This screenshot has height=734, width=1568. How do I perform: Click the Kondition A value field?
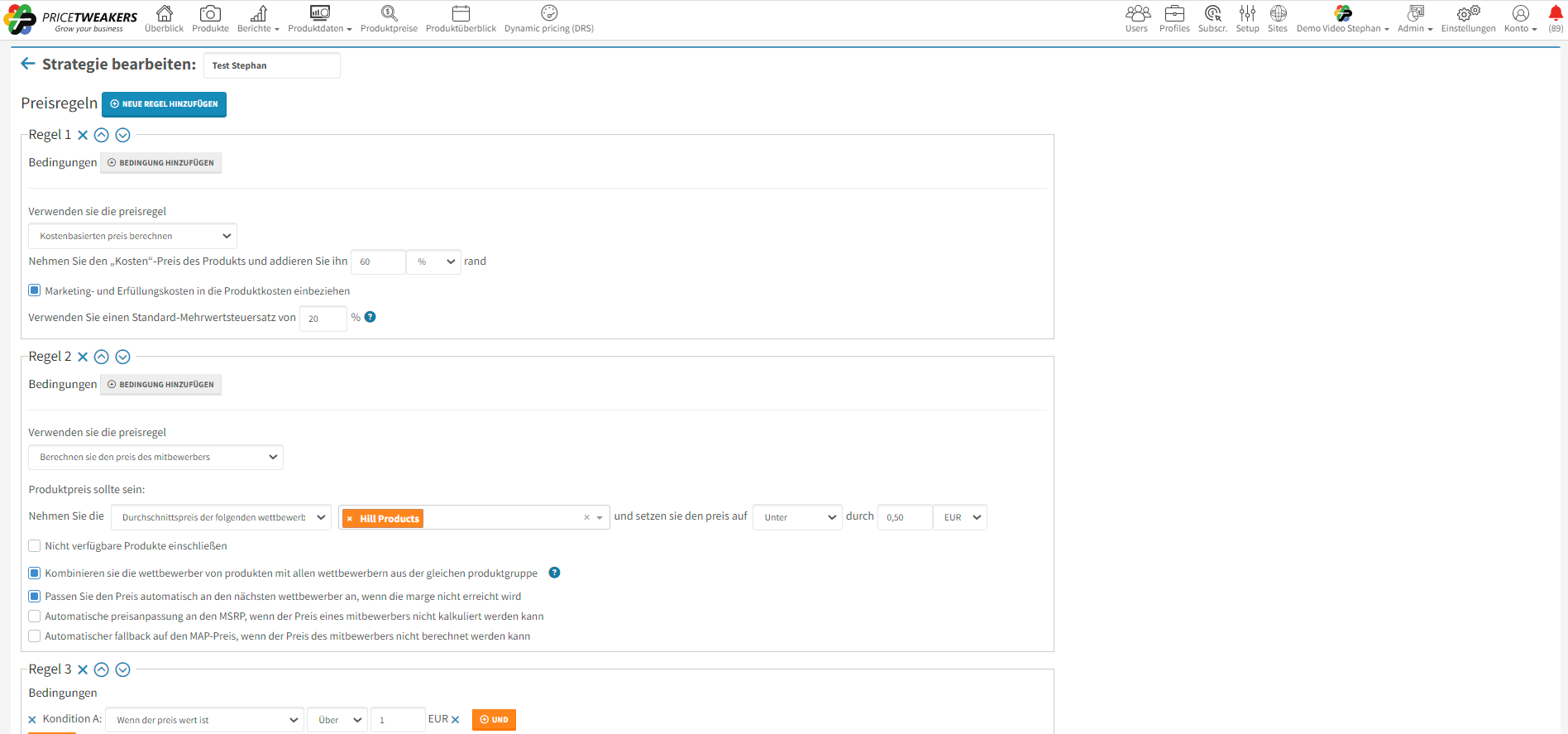(398, 720)
